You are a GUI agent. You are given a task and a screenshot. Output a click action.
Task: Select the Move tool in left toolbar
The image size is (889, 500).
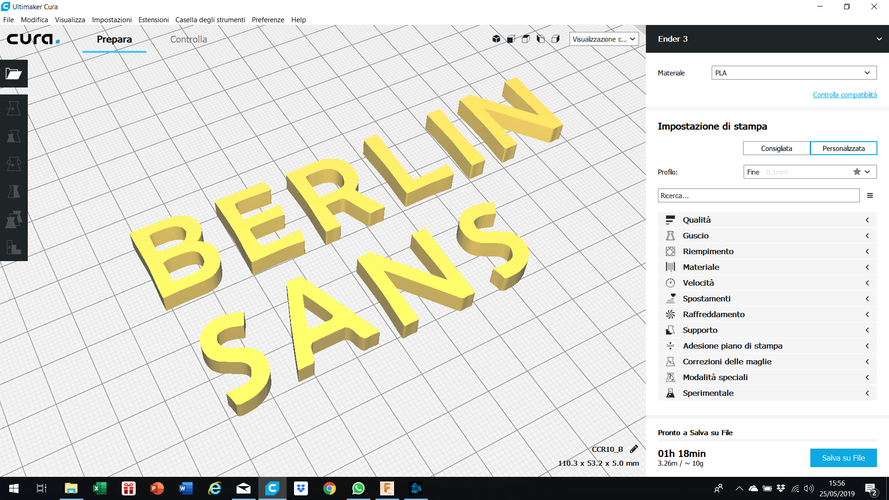pos(14,108)
